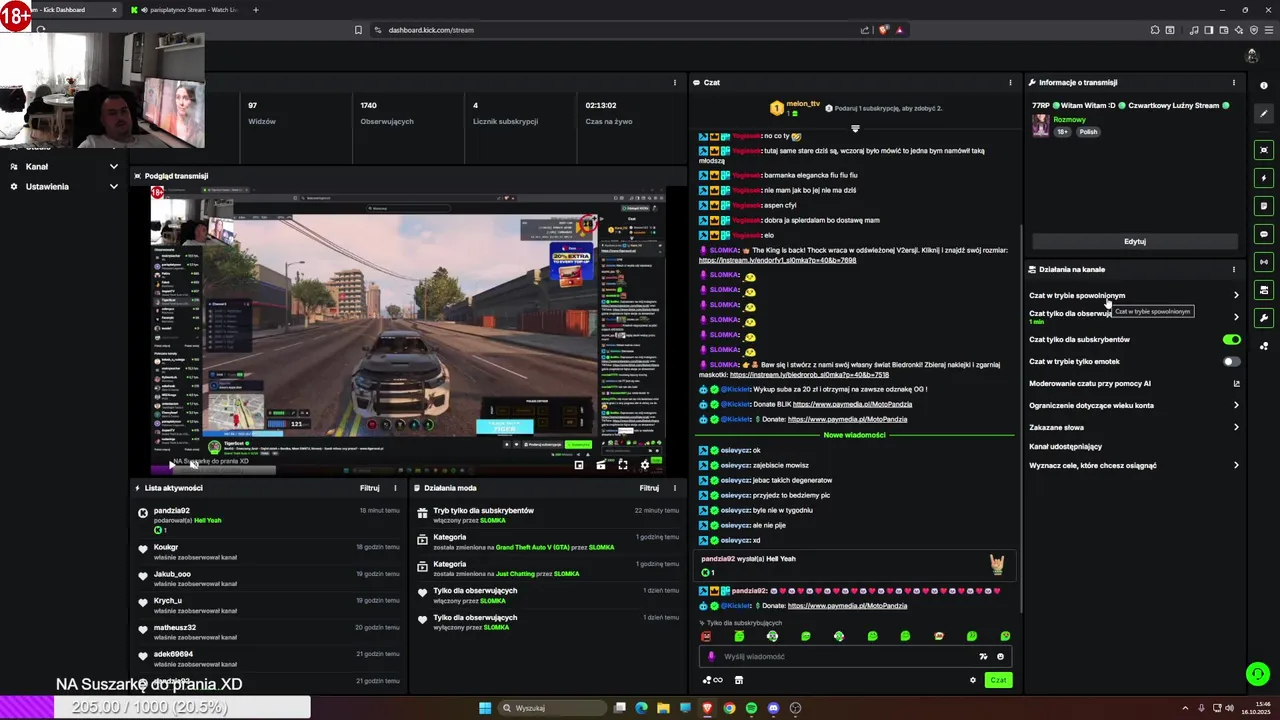Click the purple microphone icon in message box
The width and height of the screenshot is (1280, 720).
[711, 657]
